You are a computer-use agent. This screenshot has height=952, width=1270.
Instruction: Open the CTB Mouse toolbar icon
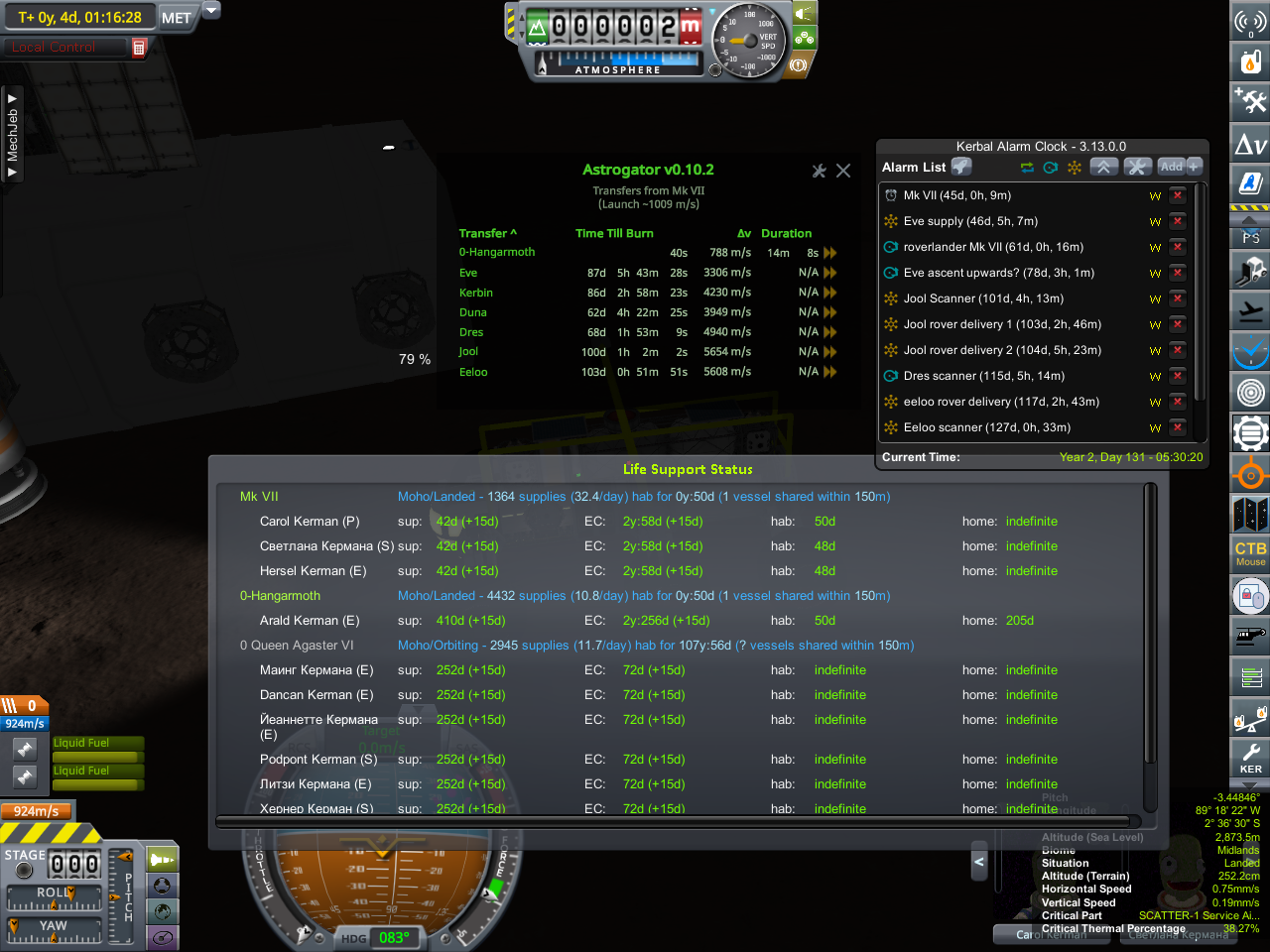[1250, 554]
